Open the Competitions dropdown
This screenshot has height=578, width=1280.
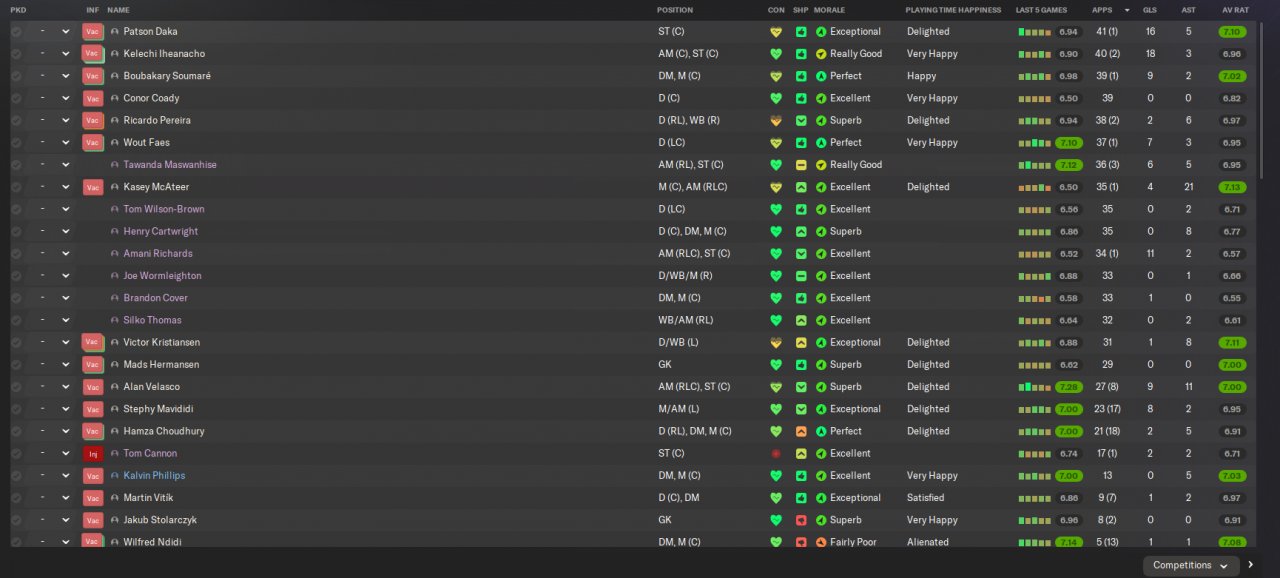[1190, 565]
